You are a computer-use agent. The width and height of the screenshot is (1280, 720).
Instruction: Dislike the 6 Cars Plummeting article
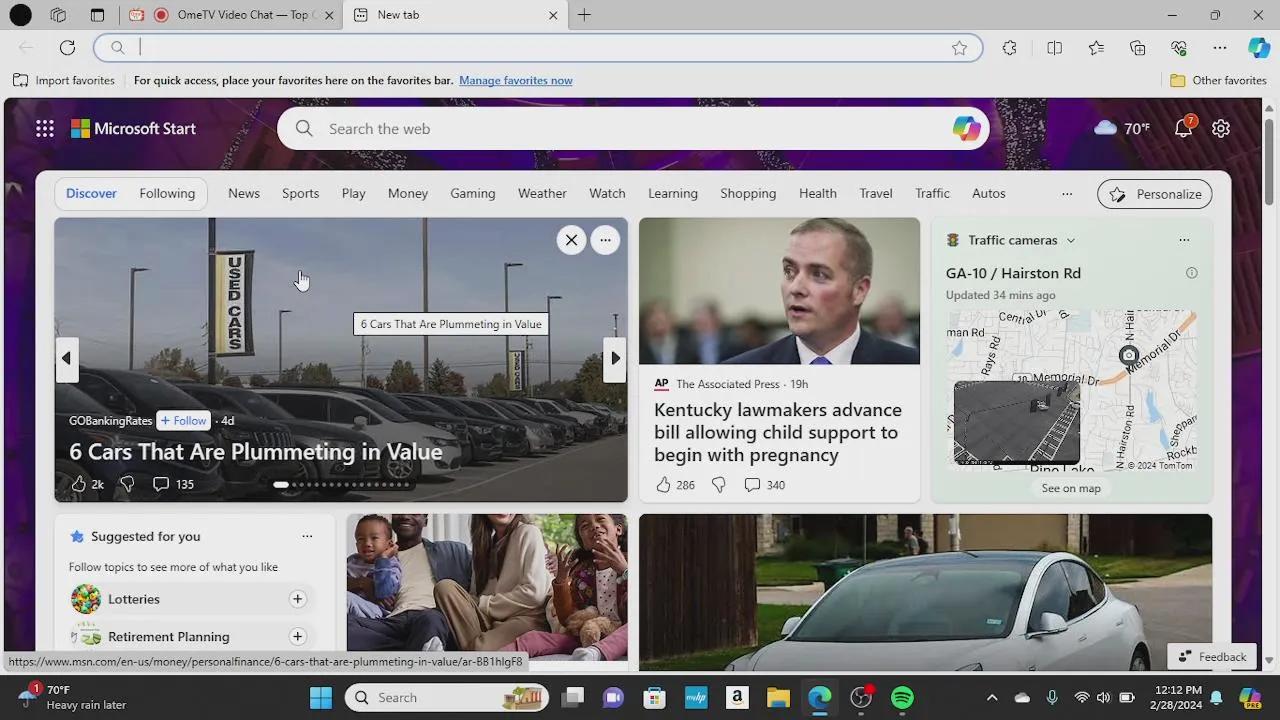tap(127, 484)
